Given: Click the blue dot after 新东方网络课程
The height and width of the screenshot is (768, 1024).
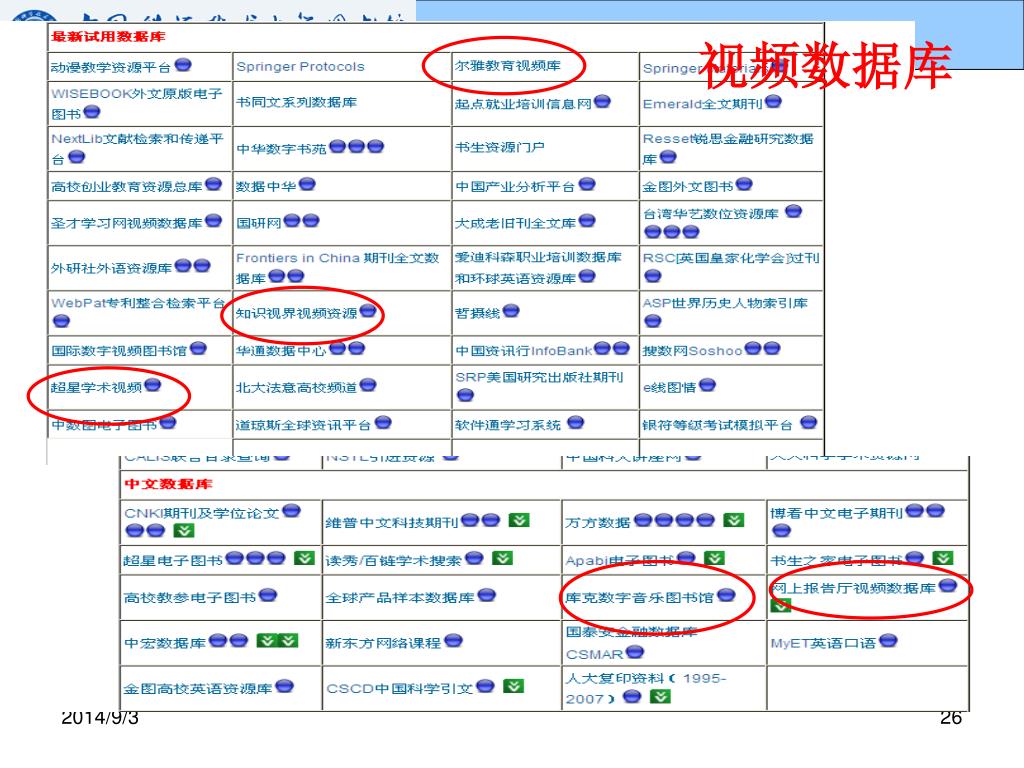Looking at the screenshot, I should (453, 641).
